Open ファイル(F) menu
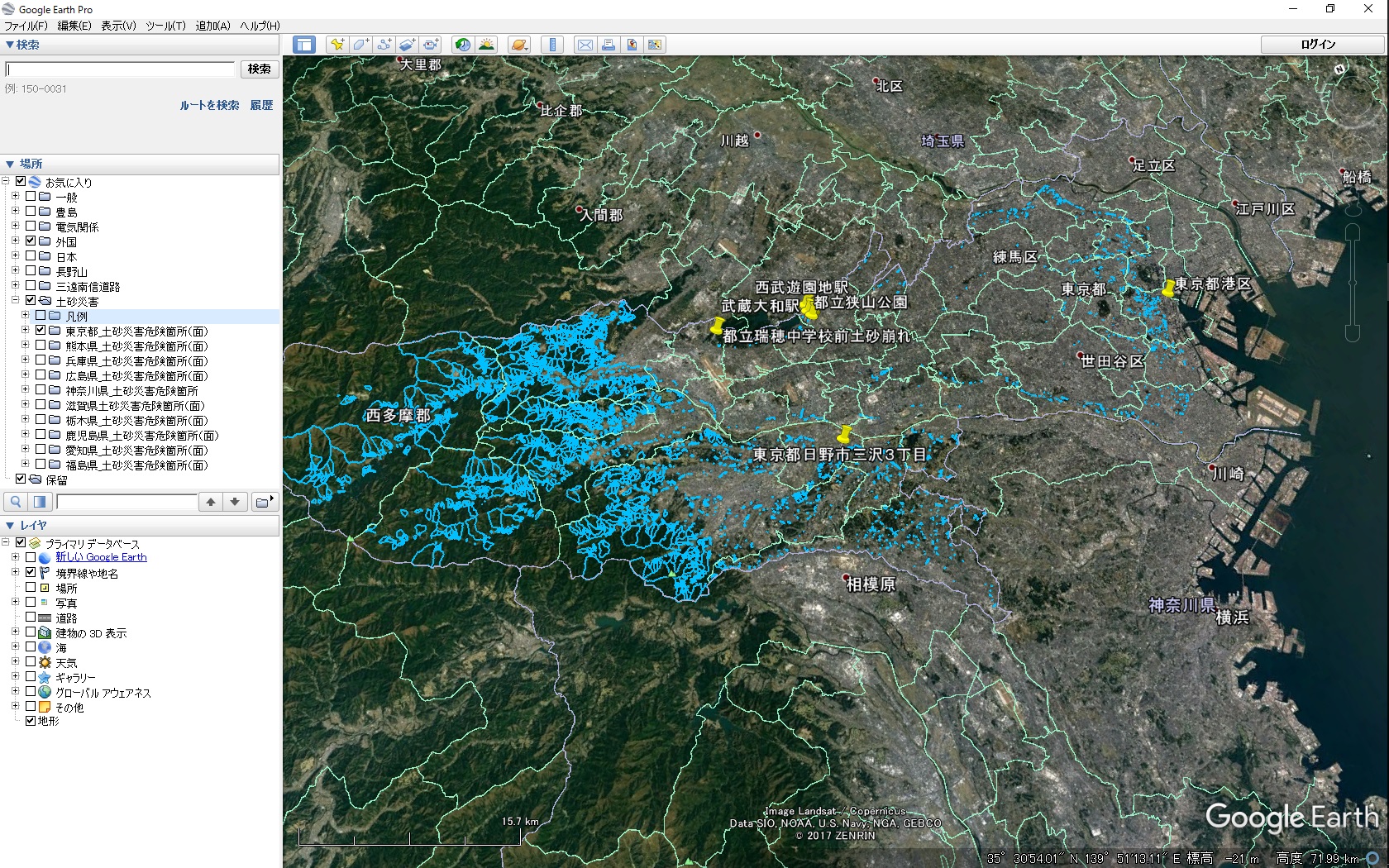Image resolution: width=1389 pixels, height=868 pixels. tap(26, 26)
